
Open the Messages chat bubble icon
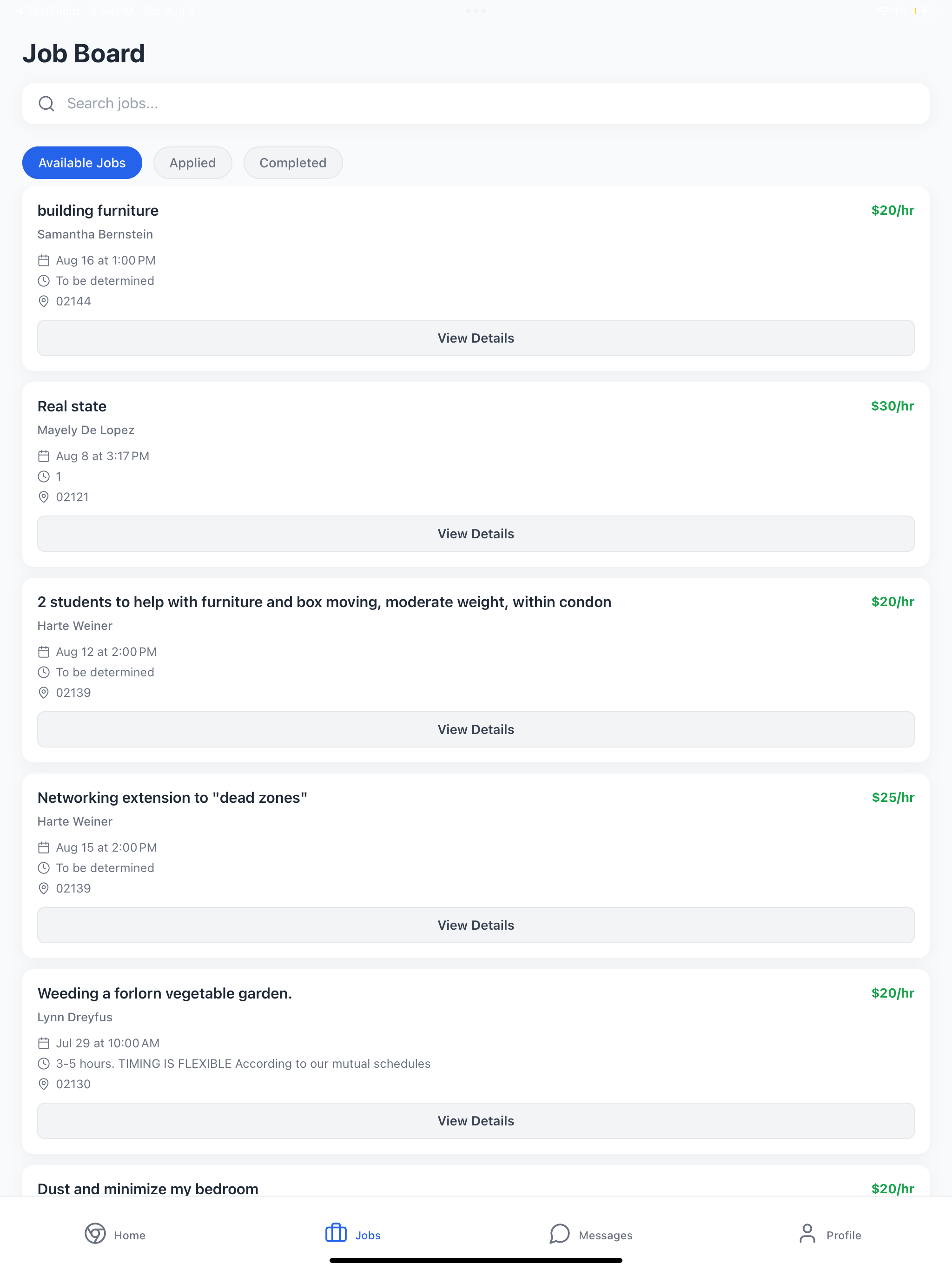[x=559, y=1233]
